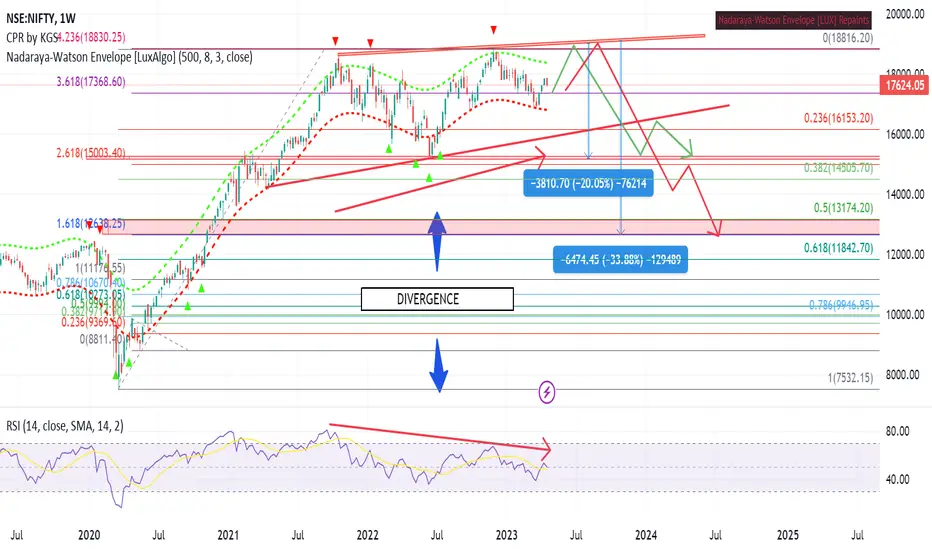Select the -6474.45 (-33.88%) measurement label
The height and width of the screenshot is (550, 932).
pos(620,260)
